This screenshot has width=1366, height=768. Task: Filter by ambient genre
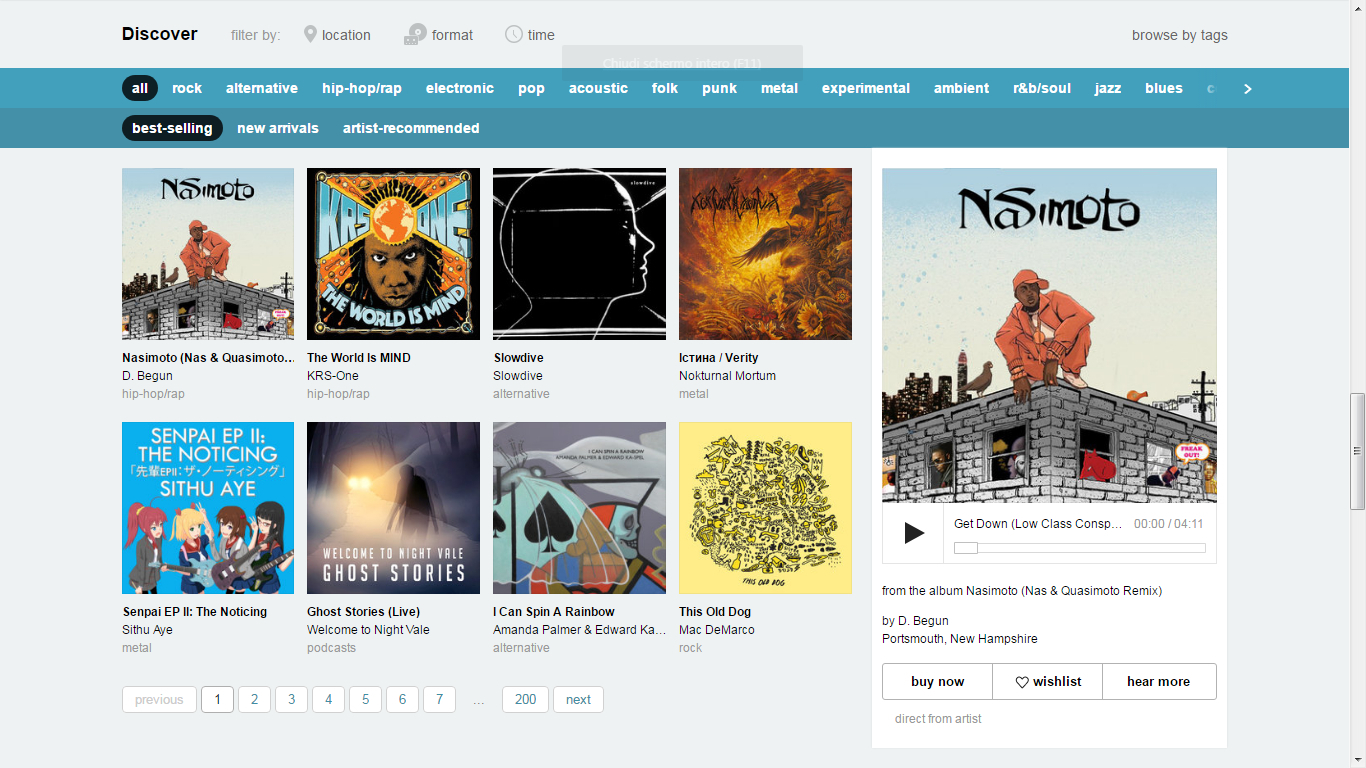click(x=962, y=88)
